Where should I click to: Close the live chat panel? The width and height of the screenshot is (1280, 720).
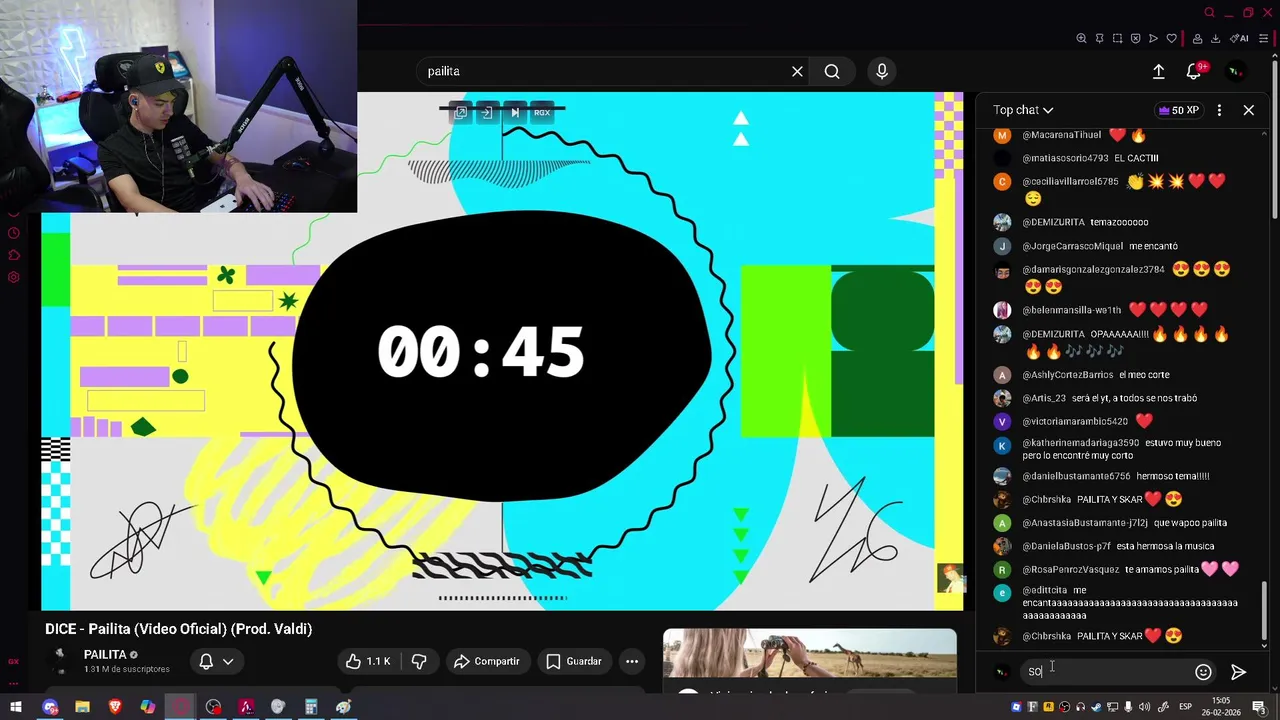[x=1248, y=110]
